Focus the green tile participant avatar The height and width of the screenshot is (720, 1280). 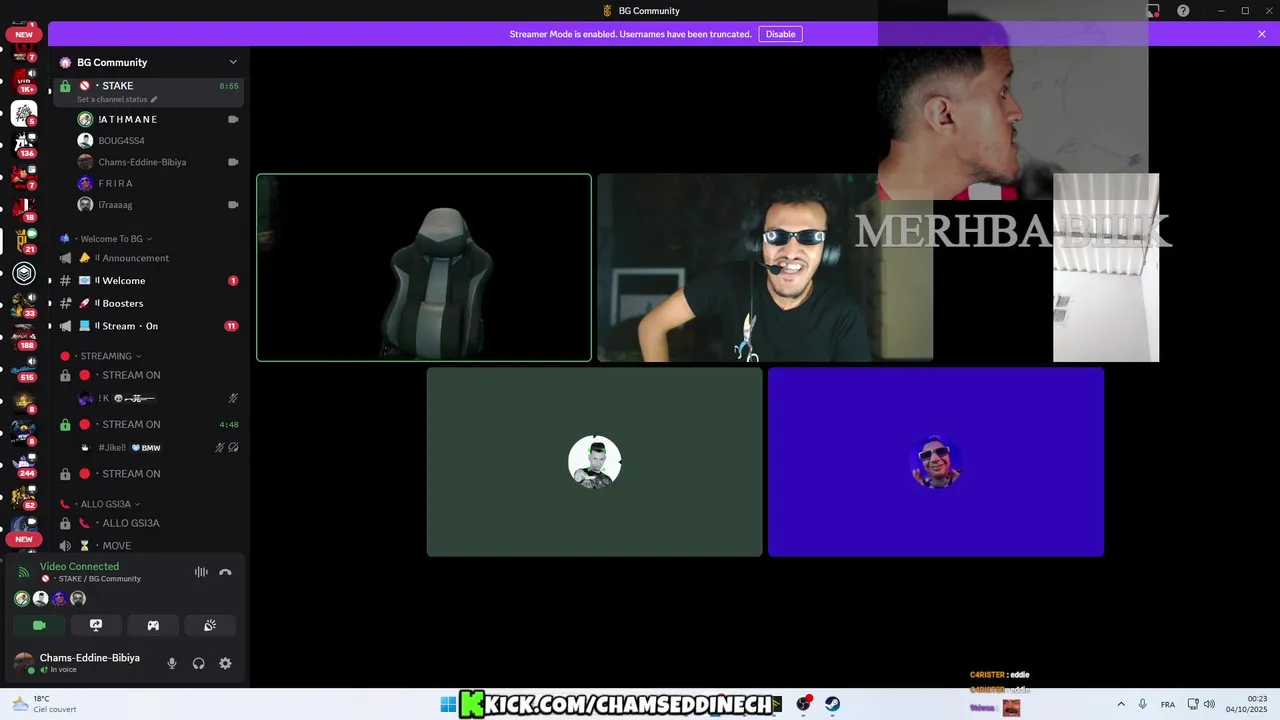[x=595, y=462]
